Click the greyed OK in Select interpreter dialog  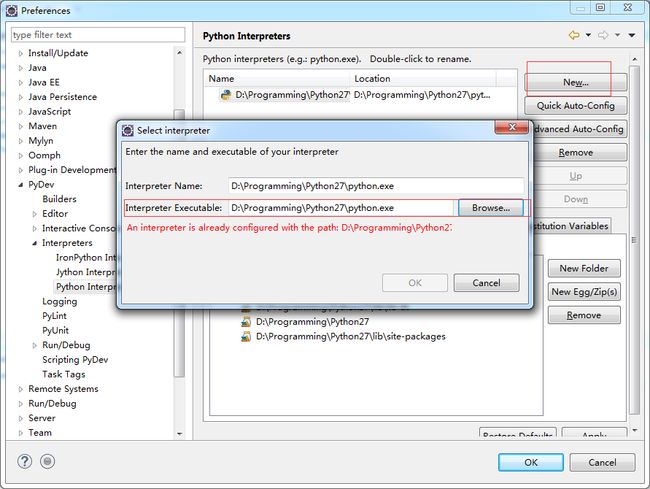pos(415,283)
